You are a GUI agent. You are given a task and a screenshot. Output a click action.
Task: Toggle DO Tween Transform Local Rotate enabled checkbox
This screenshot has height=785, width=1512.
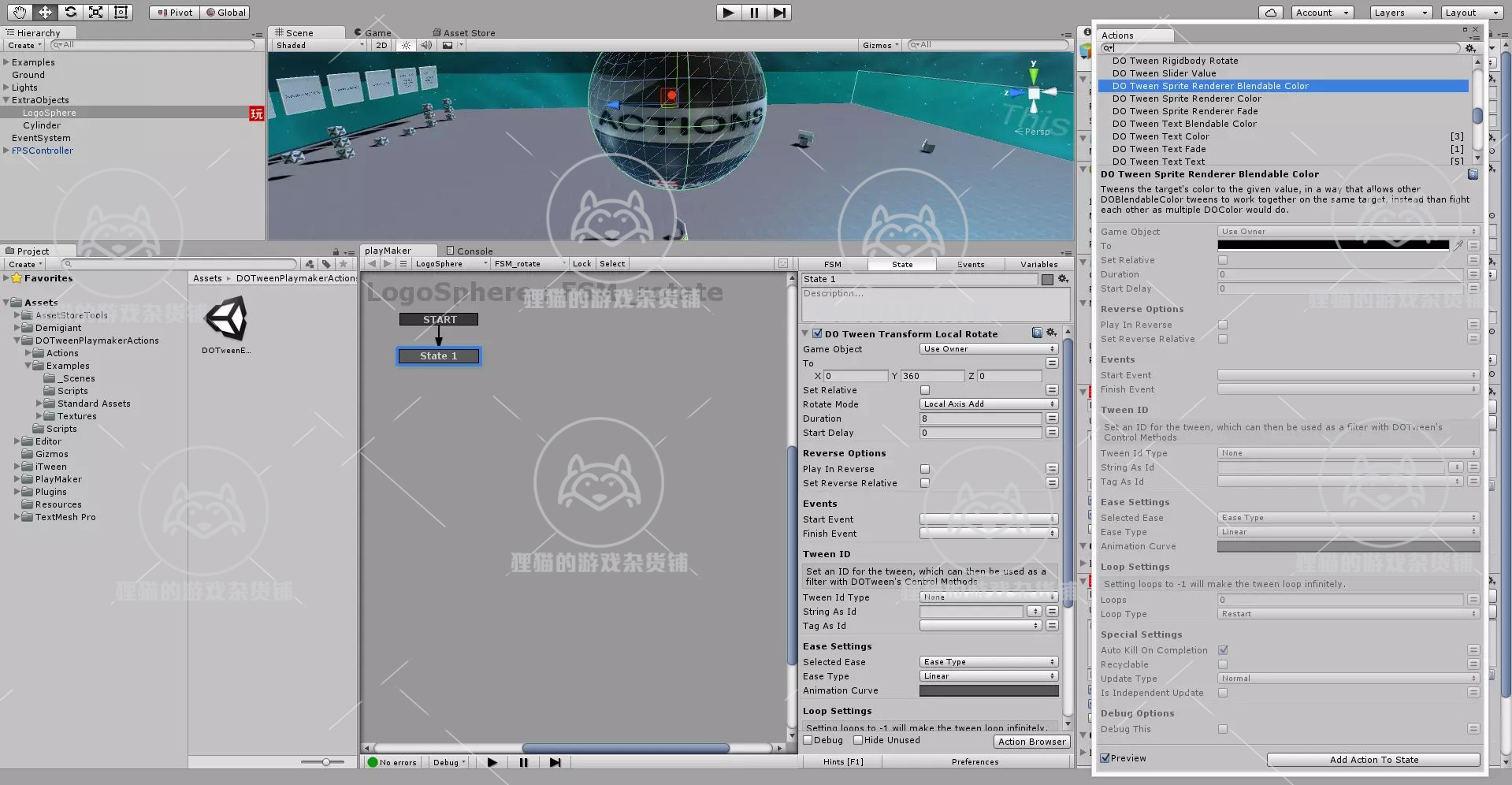817,333
